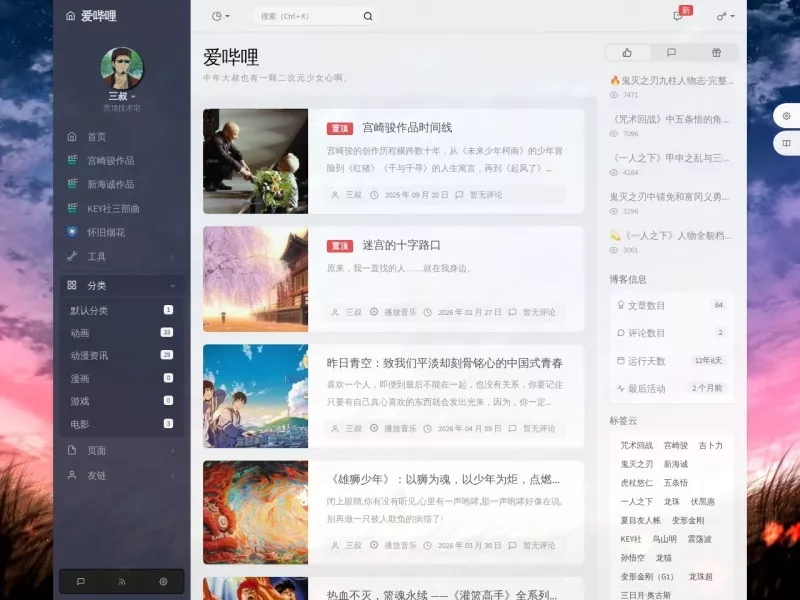Expand the 三叔 username dropdown

pos(122,96)
